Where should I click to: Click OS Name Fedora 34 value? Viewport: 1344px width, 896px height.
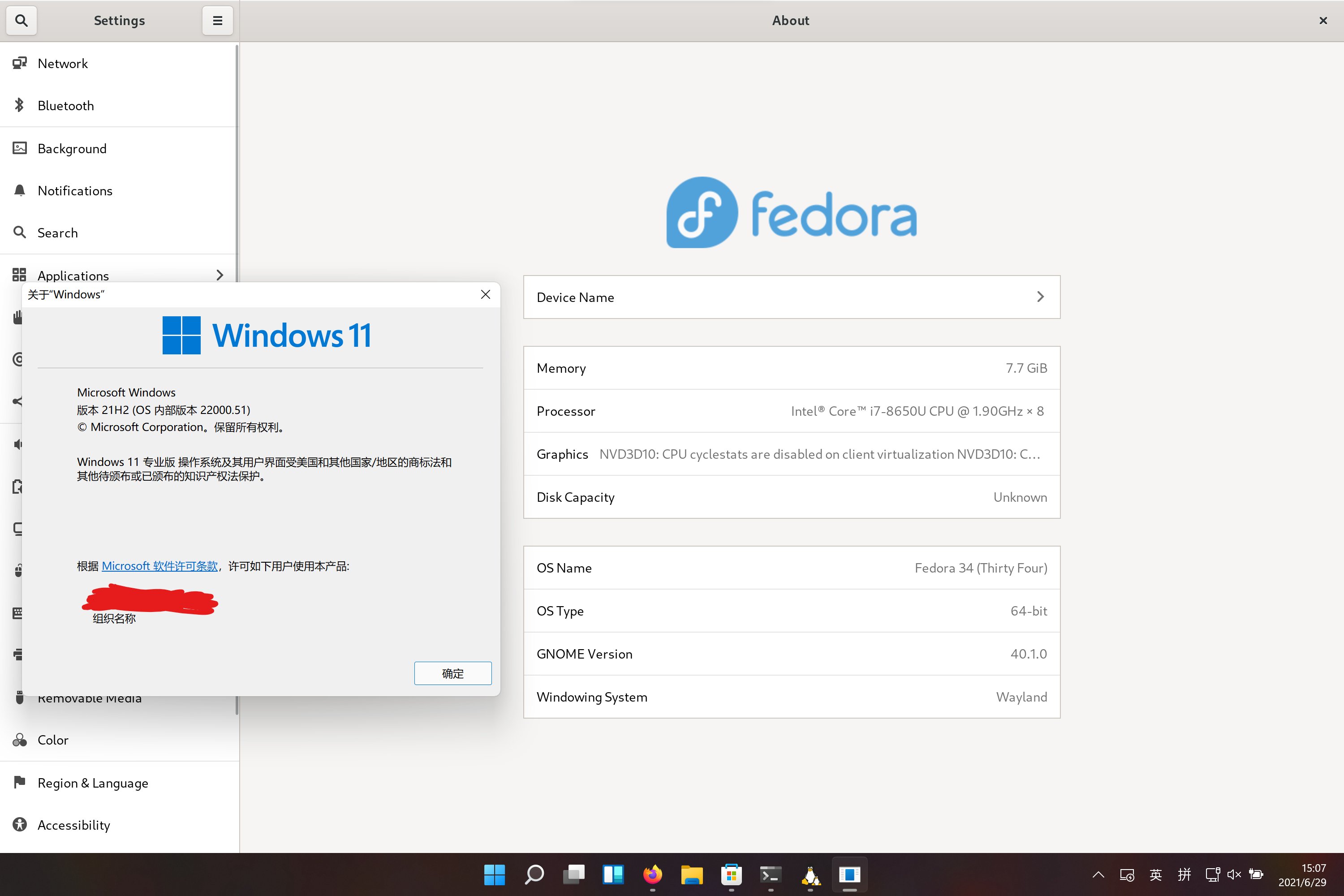pyautogui.click(x=981, y=568)
